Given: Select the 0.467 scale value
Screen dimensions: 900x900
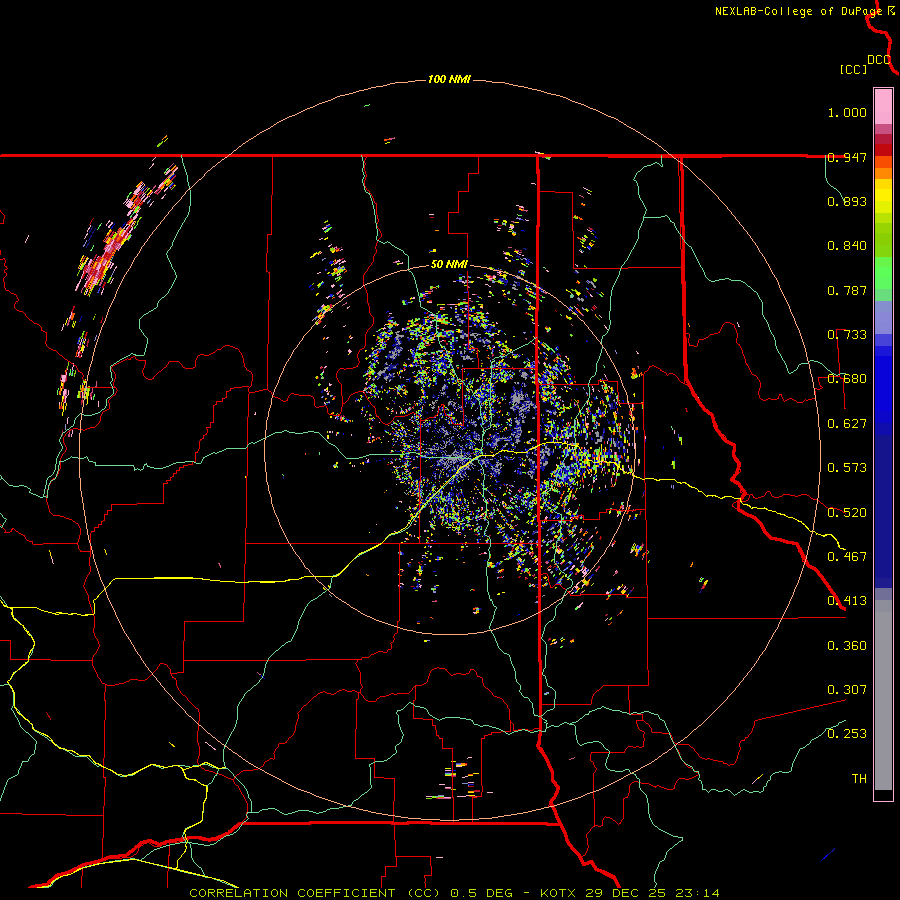Looking at the screenshot, I should pos(847,556).
